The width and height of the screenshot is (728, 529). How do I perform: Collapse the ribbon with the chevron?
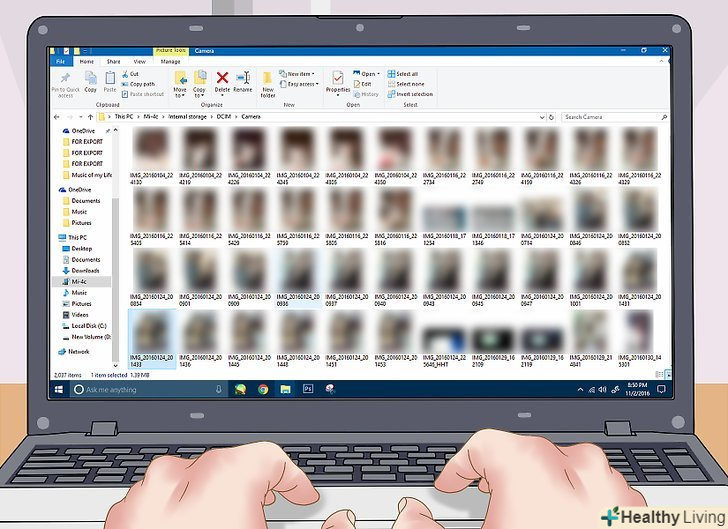(x=662, y=61)
